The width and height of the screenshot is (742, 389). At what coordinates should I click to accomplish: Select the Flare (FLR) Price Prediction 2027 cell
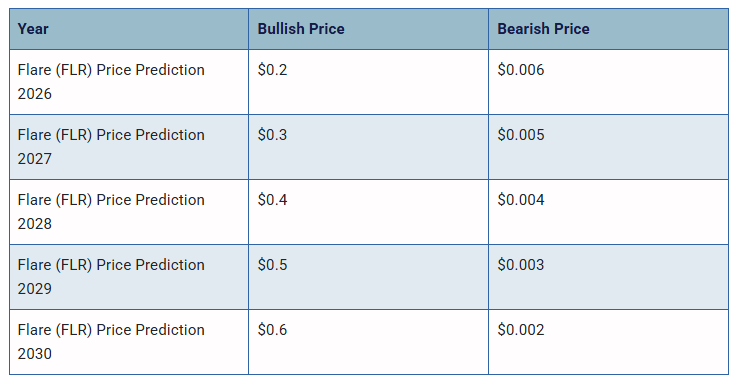click(129, 147)
